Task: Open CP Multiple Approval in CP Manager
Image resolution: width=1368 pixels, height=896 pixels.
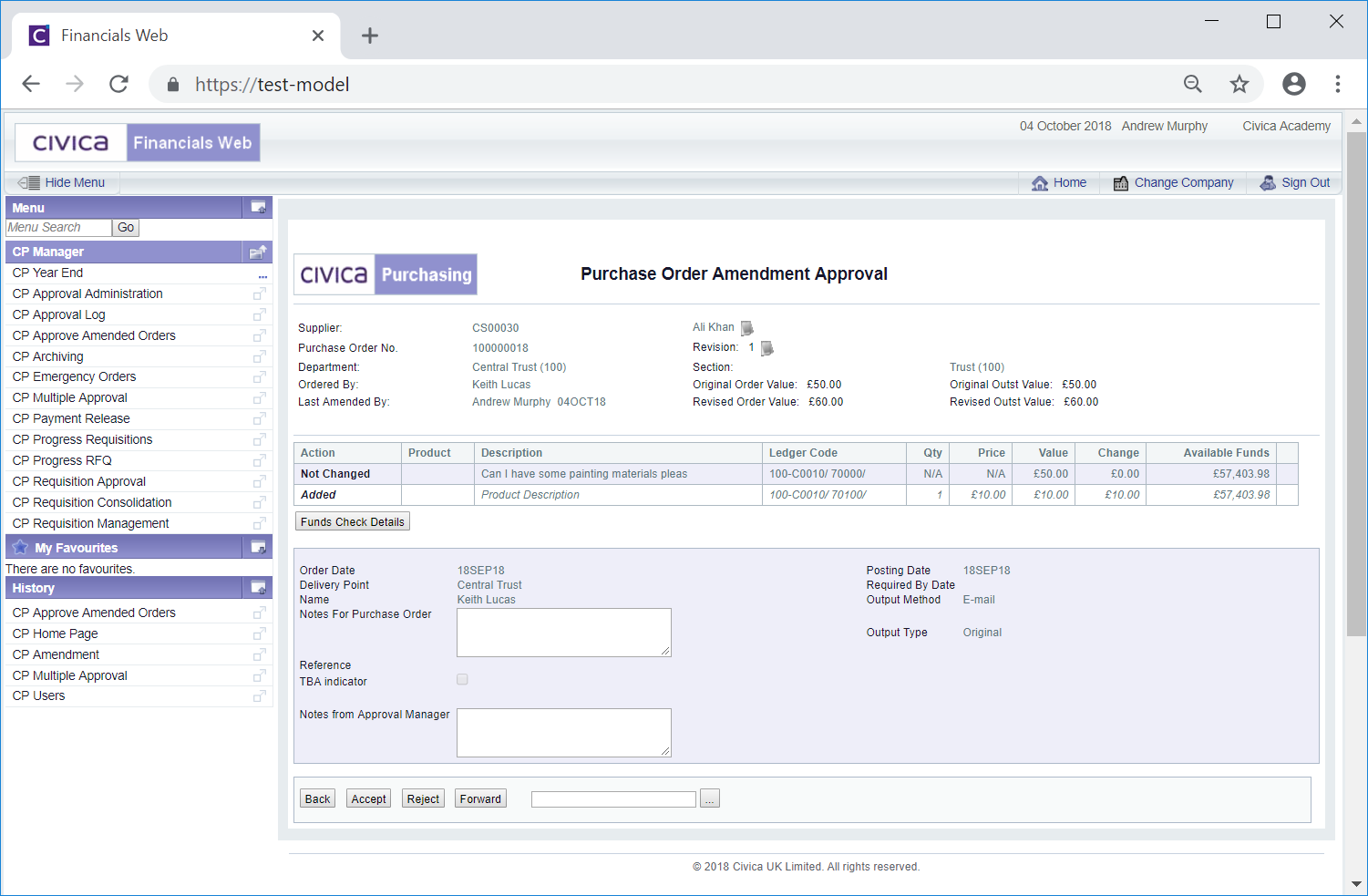Action: click(x=70, y=398)
